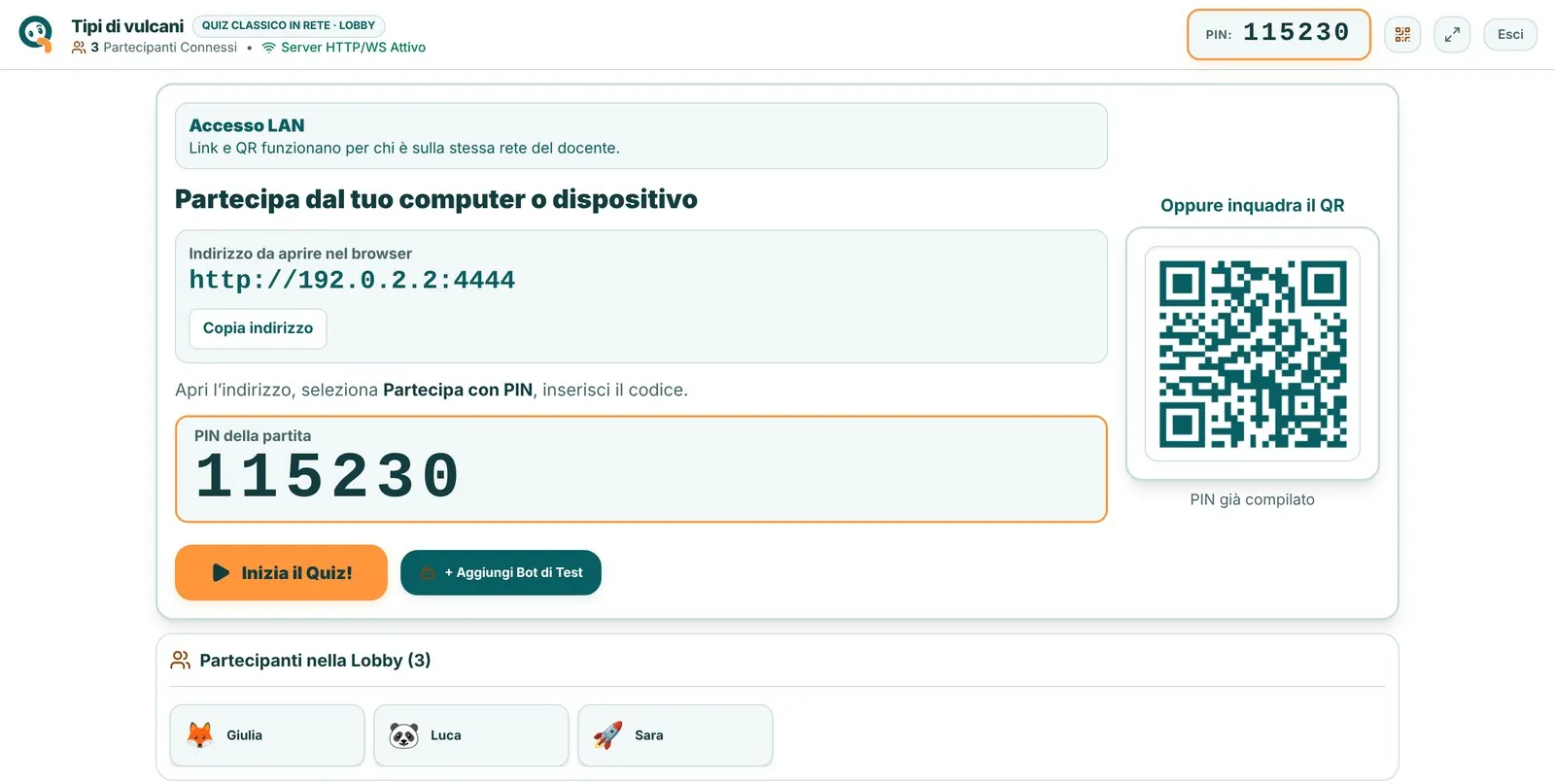Click the address http://192.0.2.2:4444

[x=352, y=280]
